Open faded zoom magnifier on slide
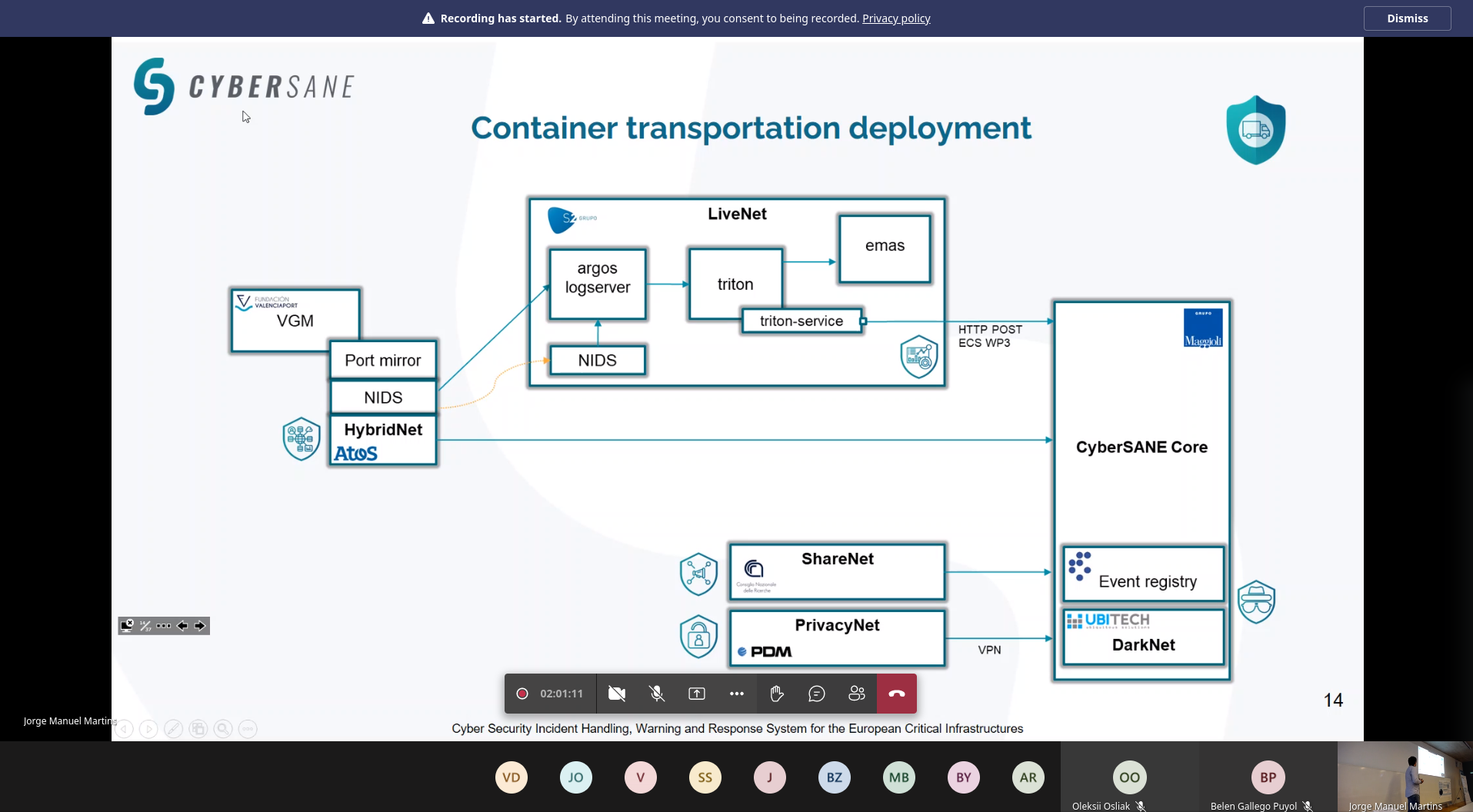Screen dimensions: 1473x812 [x=223, y=729]
